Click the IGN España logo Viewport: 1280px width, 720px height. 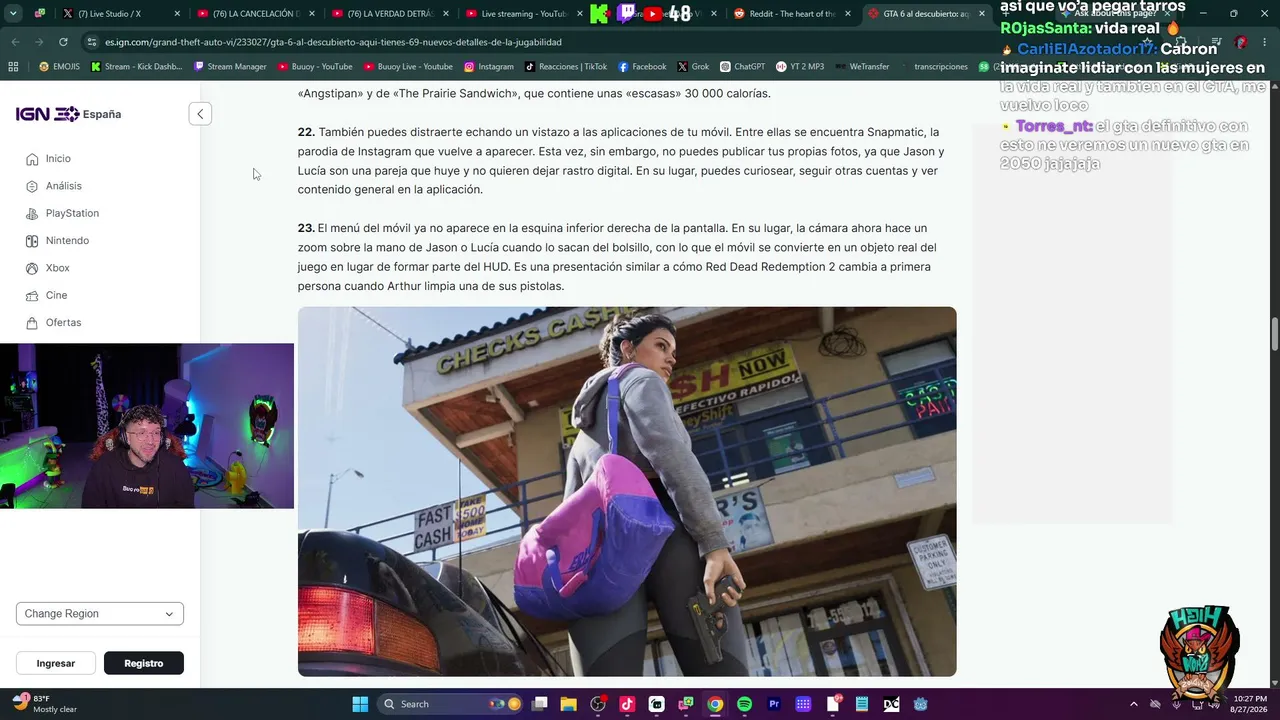pyautogui.click(x=68, y=114)
